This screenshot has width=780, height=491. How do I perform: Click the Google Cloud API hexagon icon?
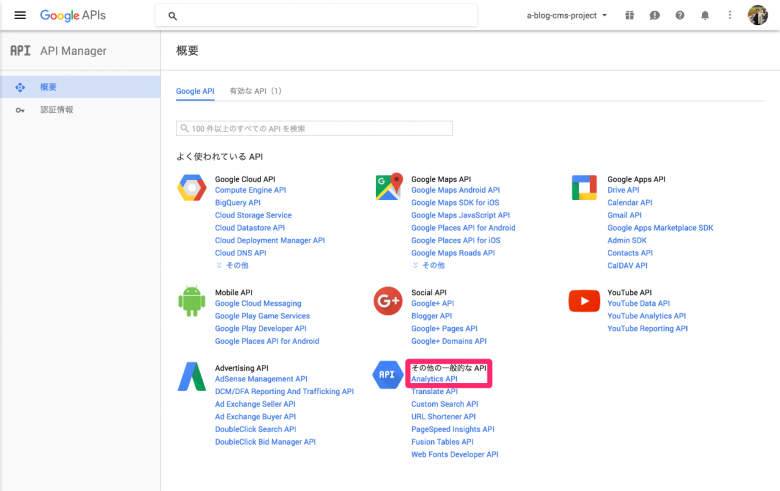(192, 188)
